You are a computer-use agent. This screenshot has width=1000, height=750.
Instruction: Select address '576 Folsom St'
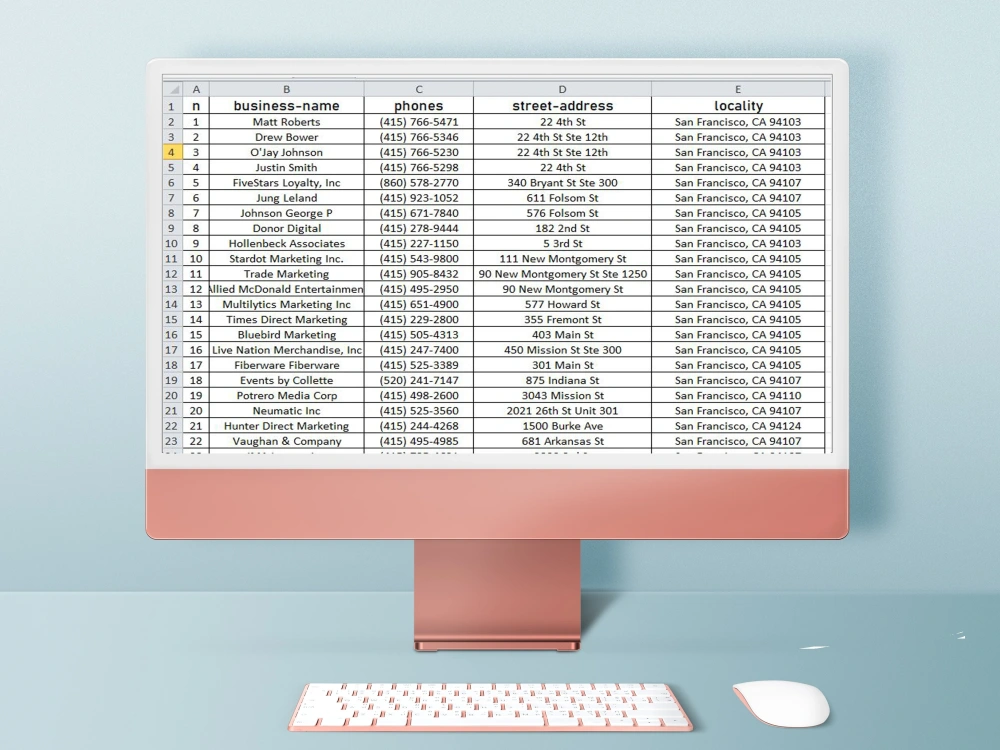click(x=562, y=214)
